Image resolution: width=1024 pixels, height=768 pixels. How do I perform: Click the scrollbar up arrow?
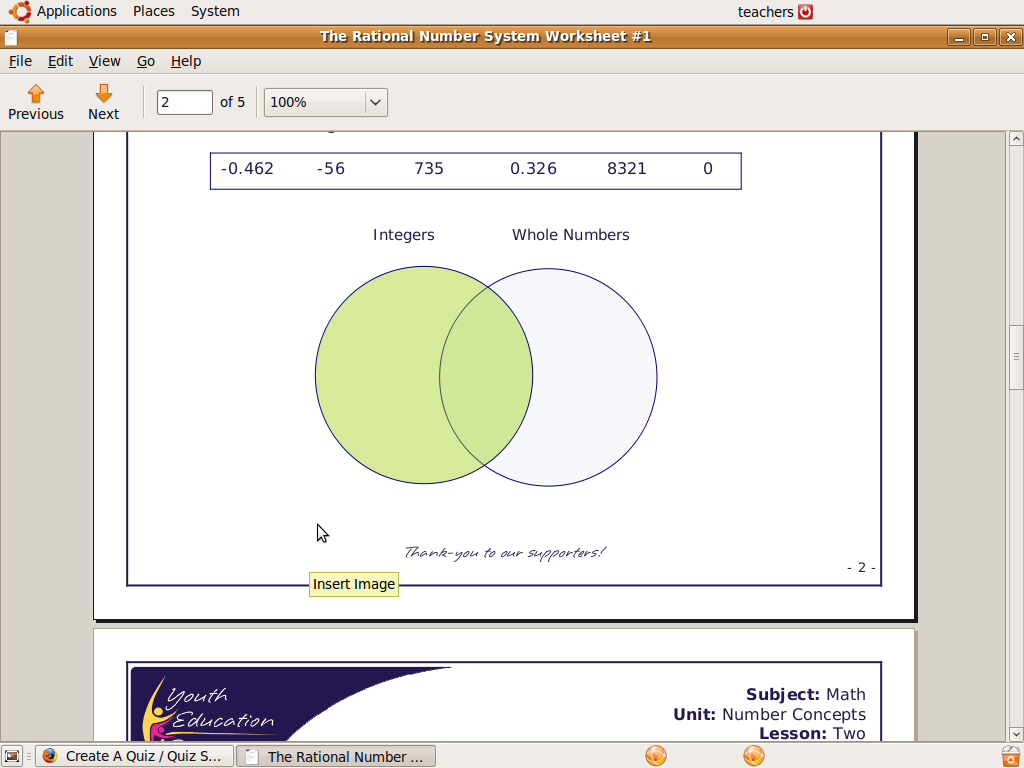[x=1016, y=139]
